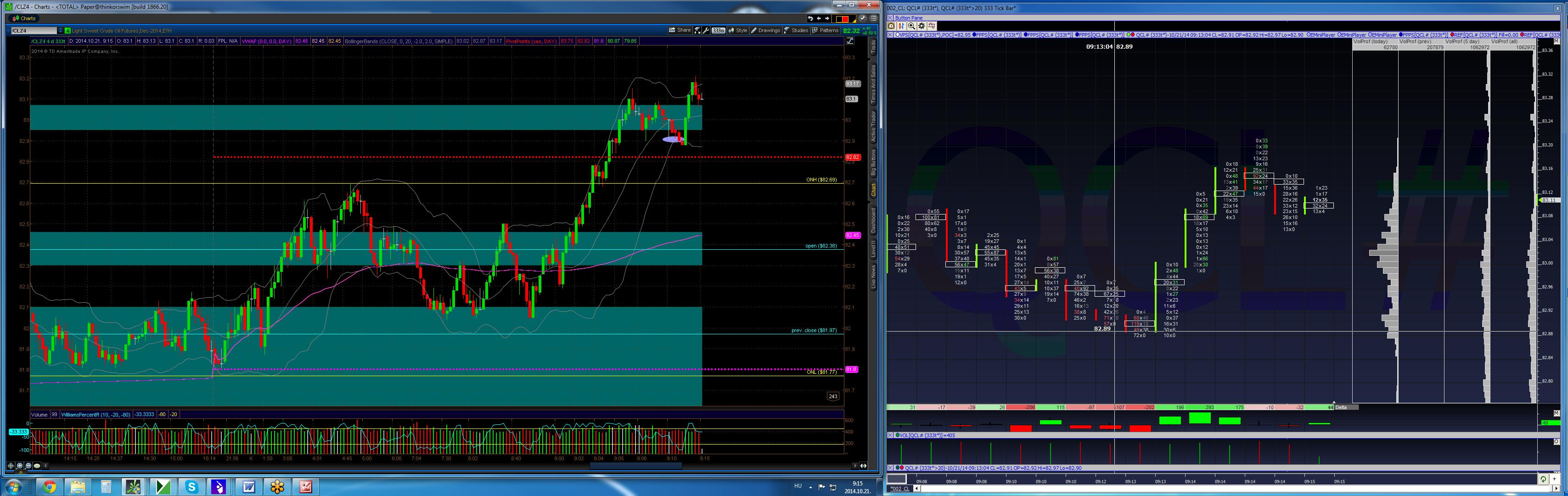Open the 333tk timeframe selector

click(x=719, y=30)
